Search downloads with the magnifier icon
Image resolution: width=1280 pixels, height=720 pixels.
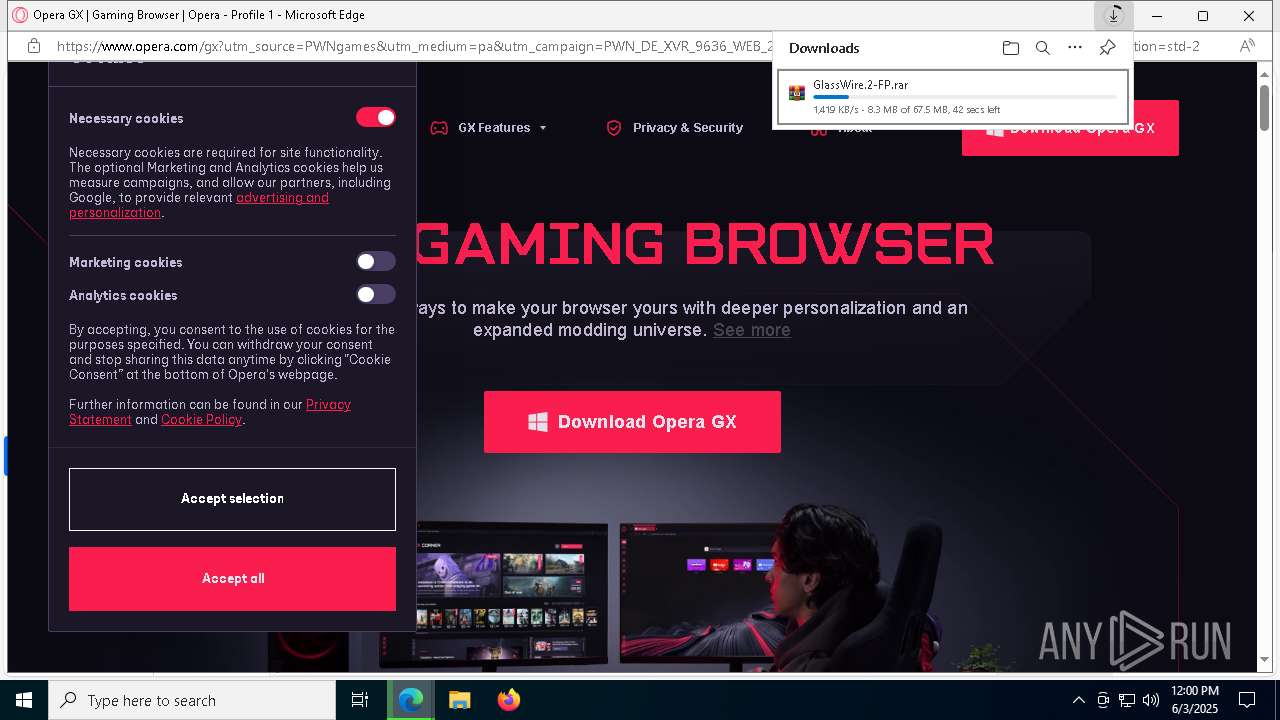point(1043,48)
